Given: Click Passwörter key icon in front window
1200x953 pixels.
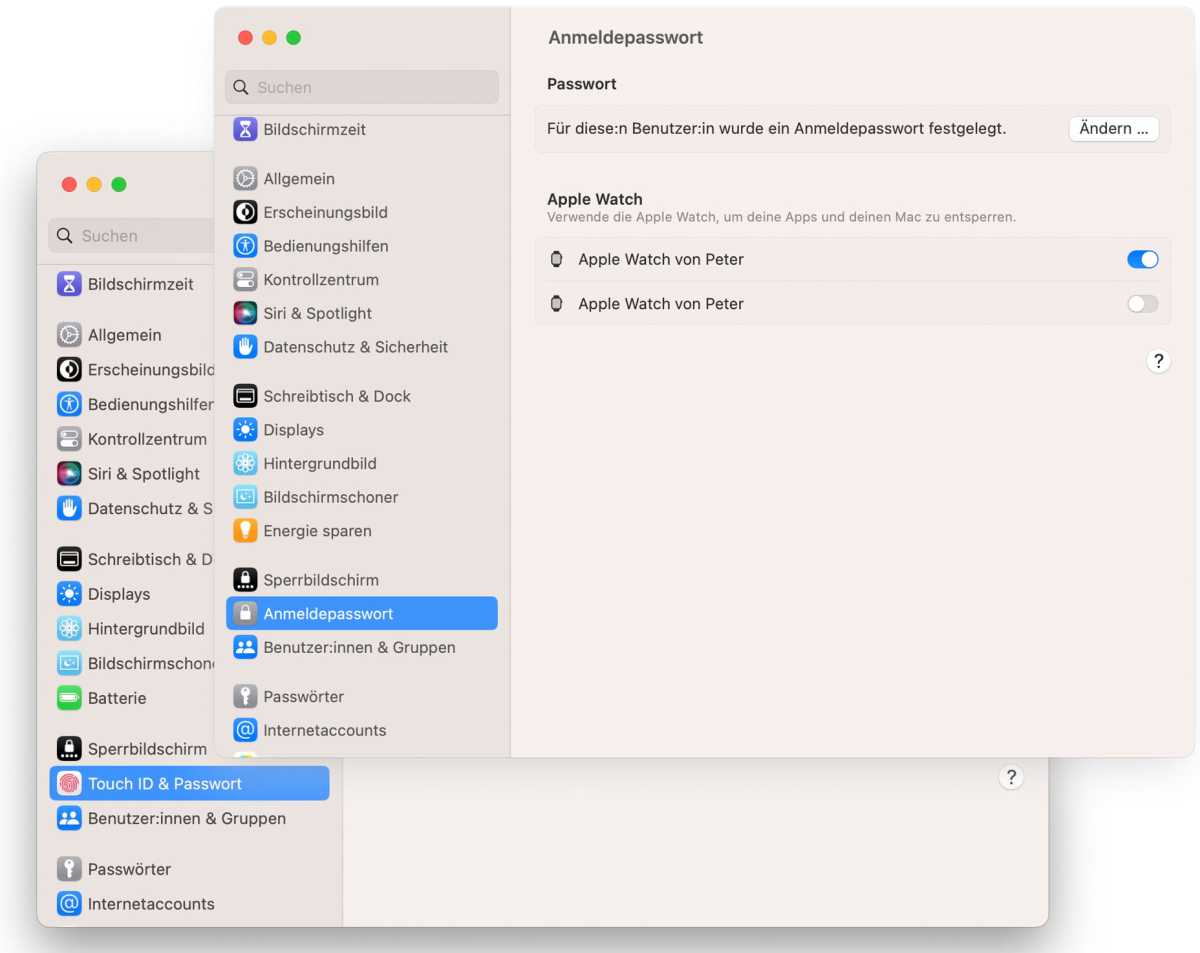Looking at the screenshot, I should click(x=245, y=697).
